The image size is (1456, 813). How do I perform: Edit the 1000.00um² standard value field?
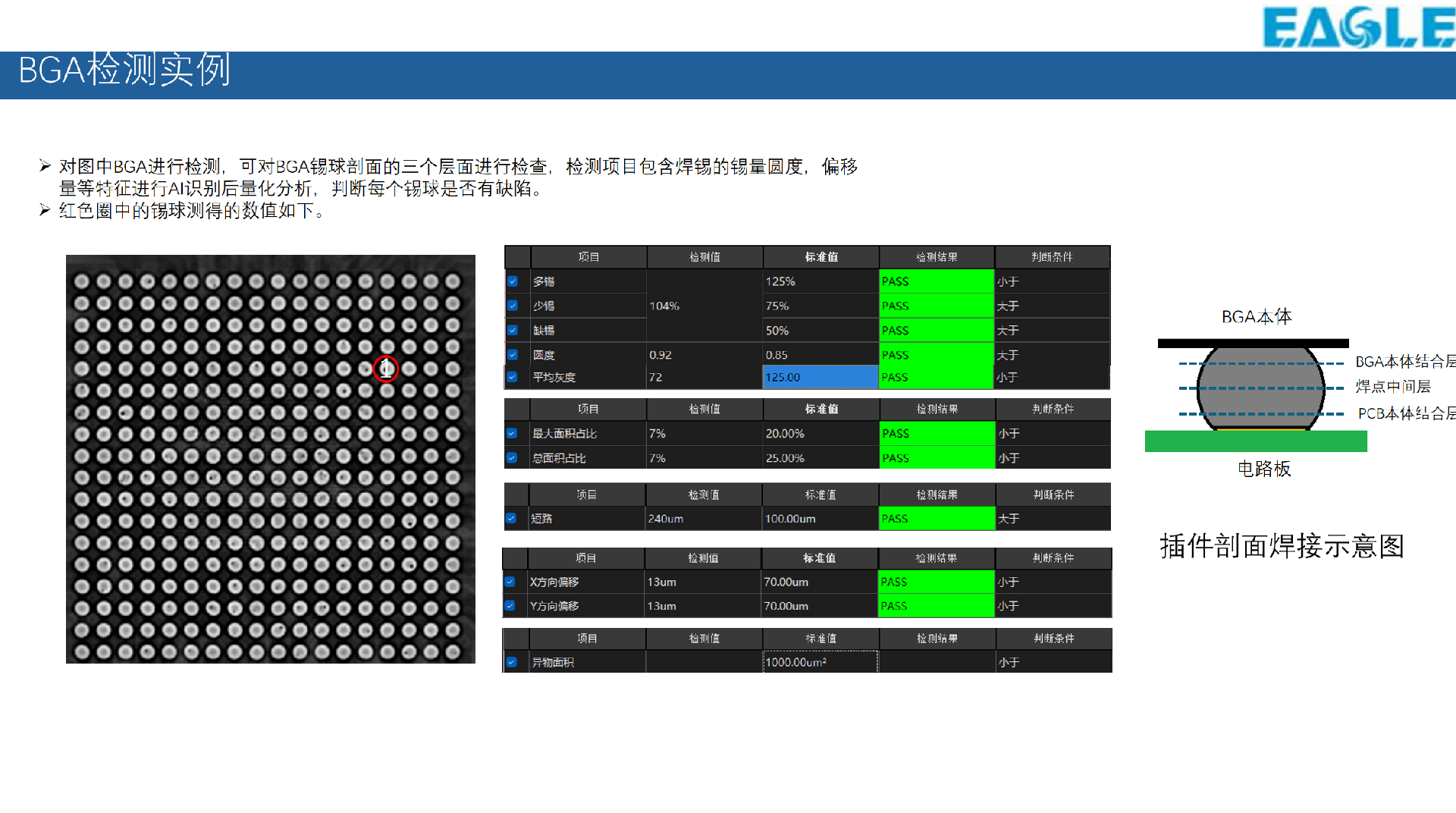tap(821, 662)
